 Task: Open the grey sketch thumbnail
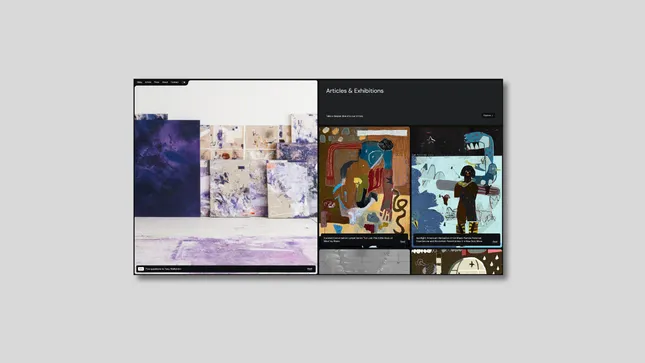click(364, 262)
